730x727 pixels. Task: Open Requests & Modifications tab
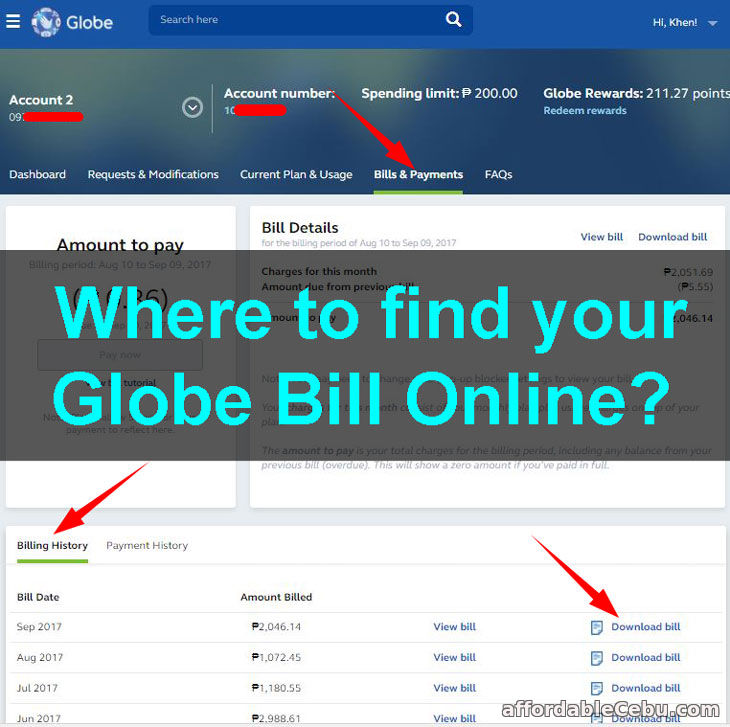153,174
